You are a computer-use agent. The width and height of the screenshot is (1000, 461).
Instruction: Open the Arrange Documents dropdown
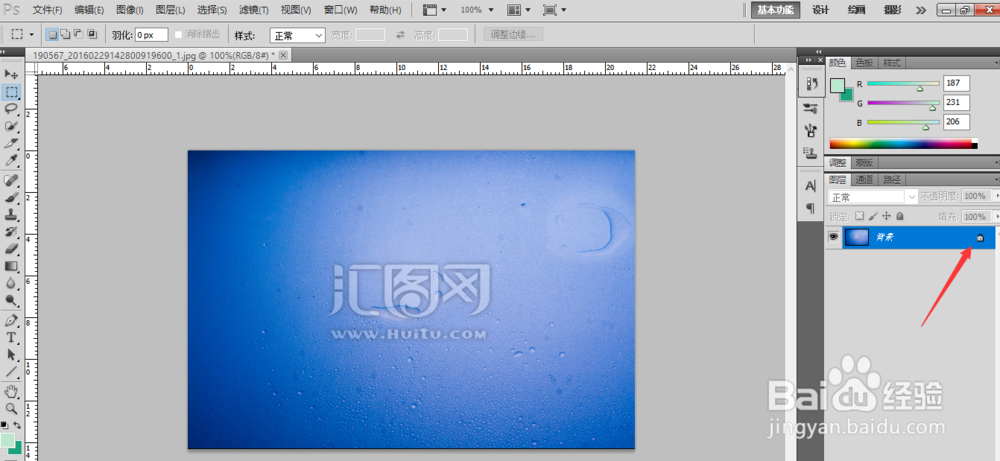[520, 10]
